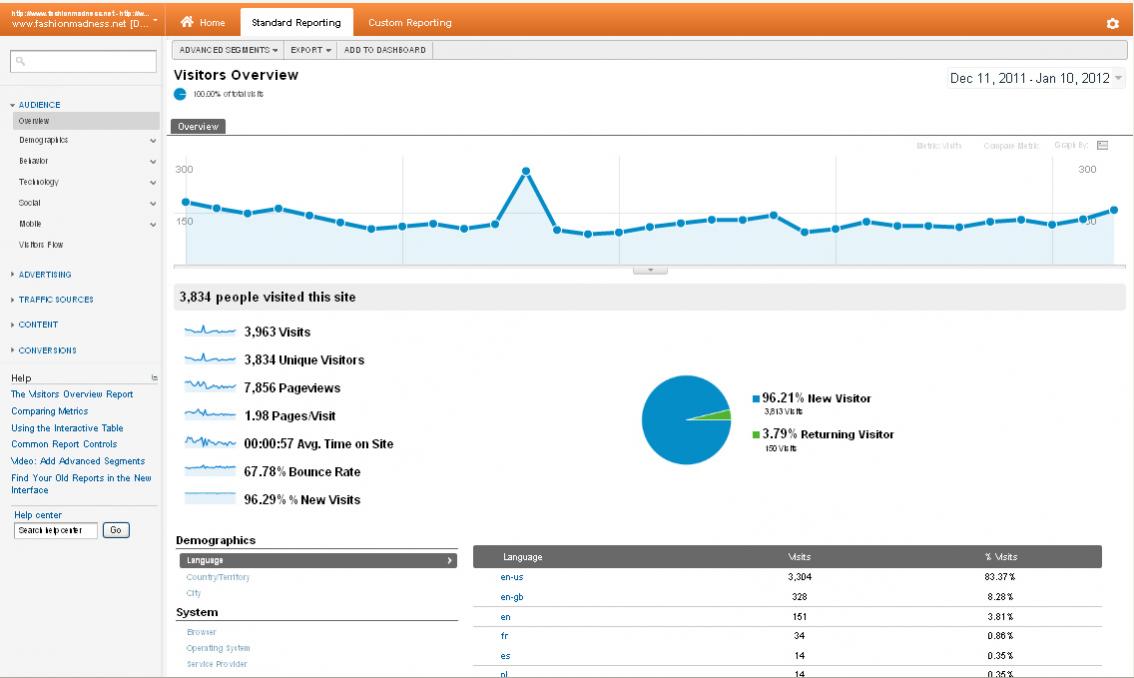Switch to the Custom Reporting tab

pyautogui.click(x=410, y=22)
